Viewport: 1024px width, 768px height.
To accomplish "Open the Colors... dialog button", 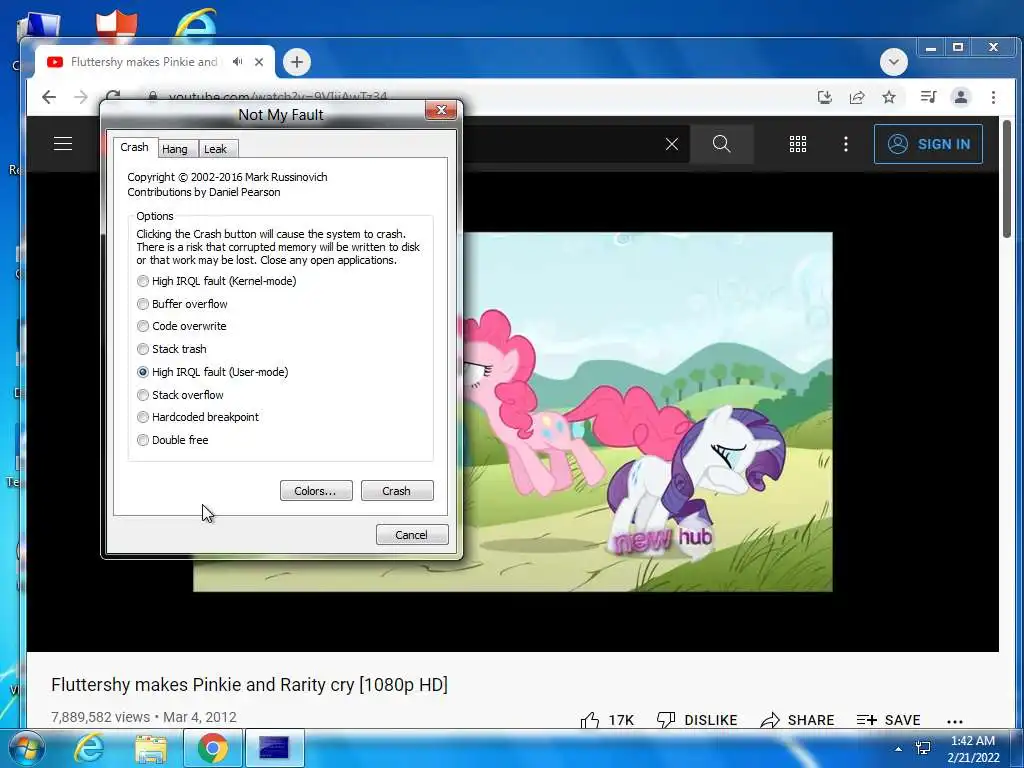I will pos(316,490).
